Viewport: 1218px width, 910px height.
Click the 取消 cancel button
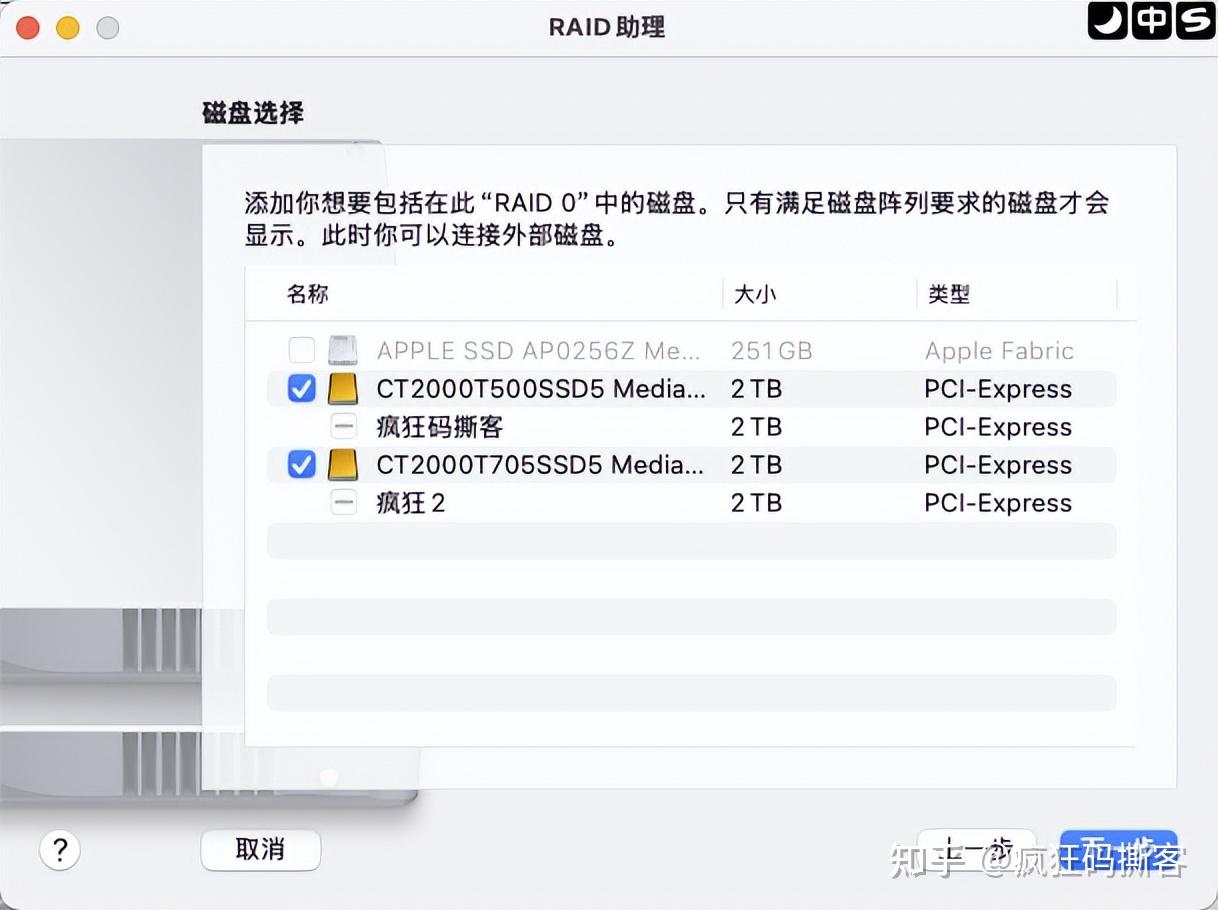260,850
